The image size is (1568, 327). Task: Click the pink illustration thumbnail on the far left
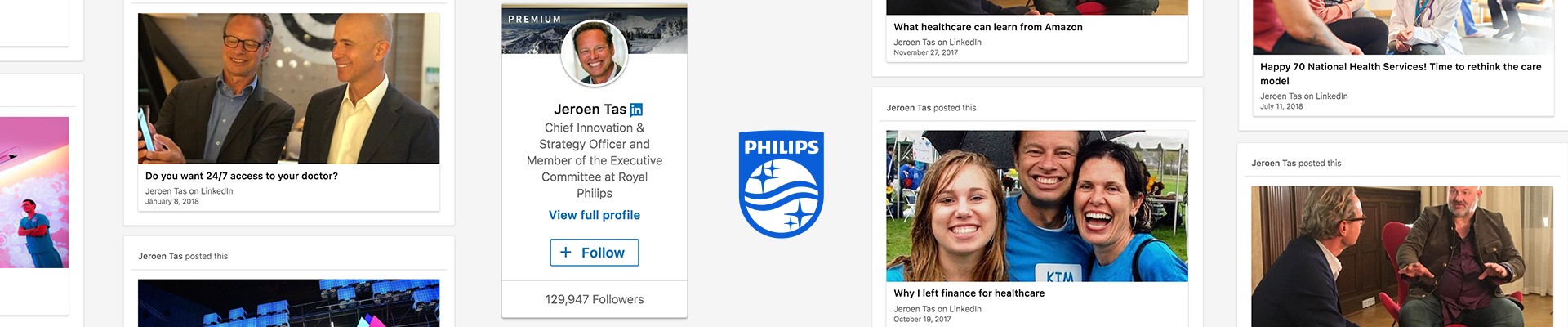pos(34,192)
